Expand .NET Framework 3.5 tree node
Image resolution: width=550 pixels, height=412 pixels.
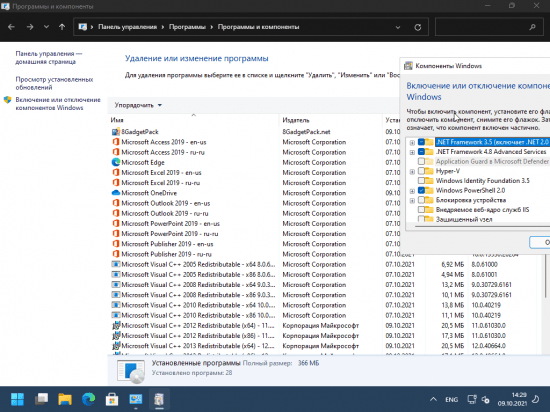click(x=412, y=143)
